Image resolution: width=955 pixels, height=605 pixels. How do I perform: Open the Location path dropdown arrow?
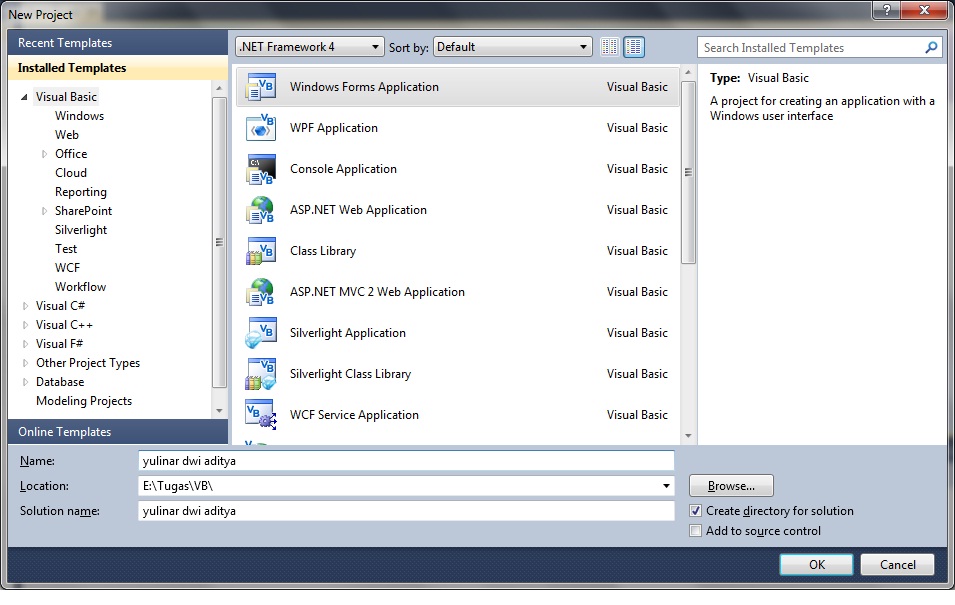coord(666,486)
